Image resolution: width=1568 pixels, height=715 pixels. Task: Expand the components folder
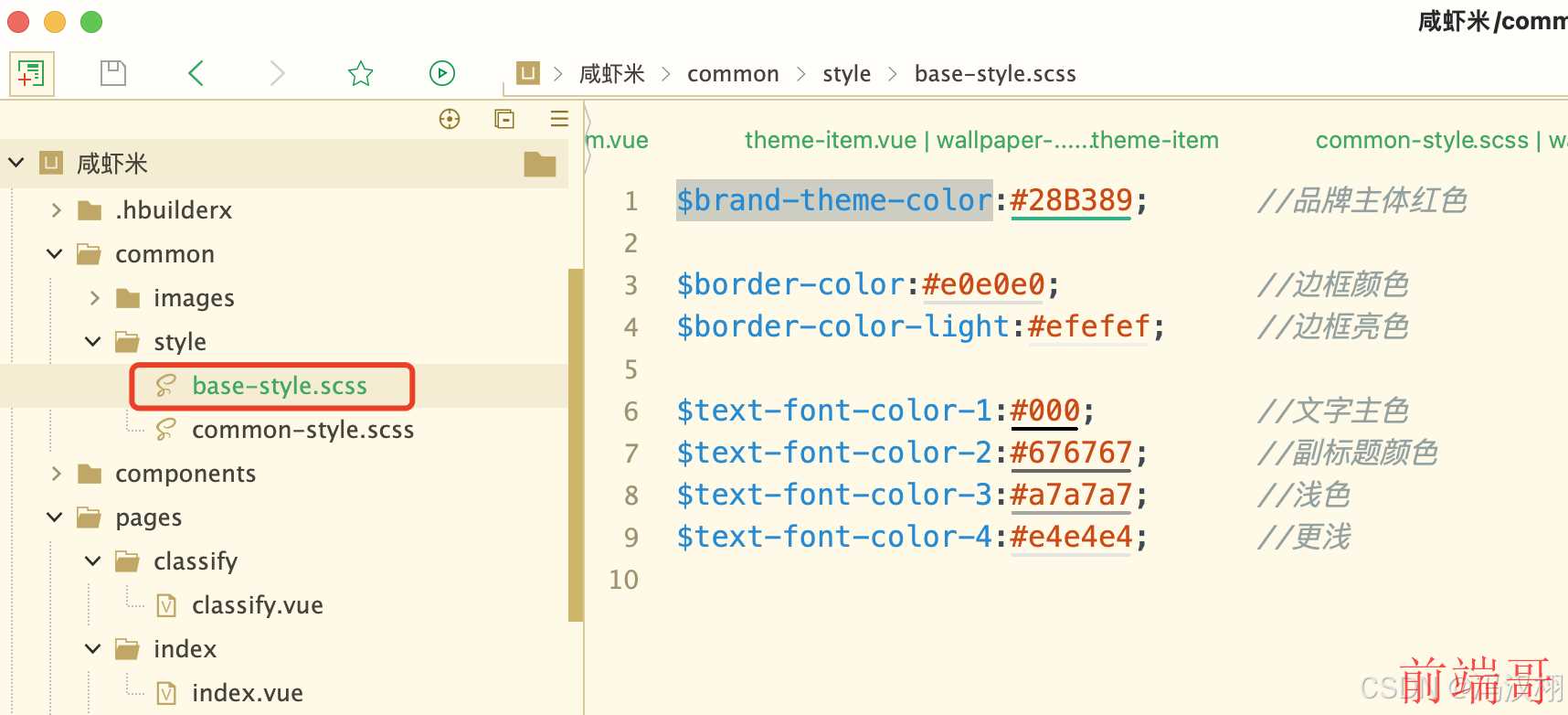[57, 474]
